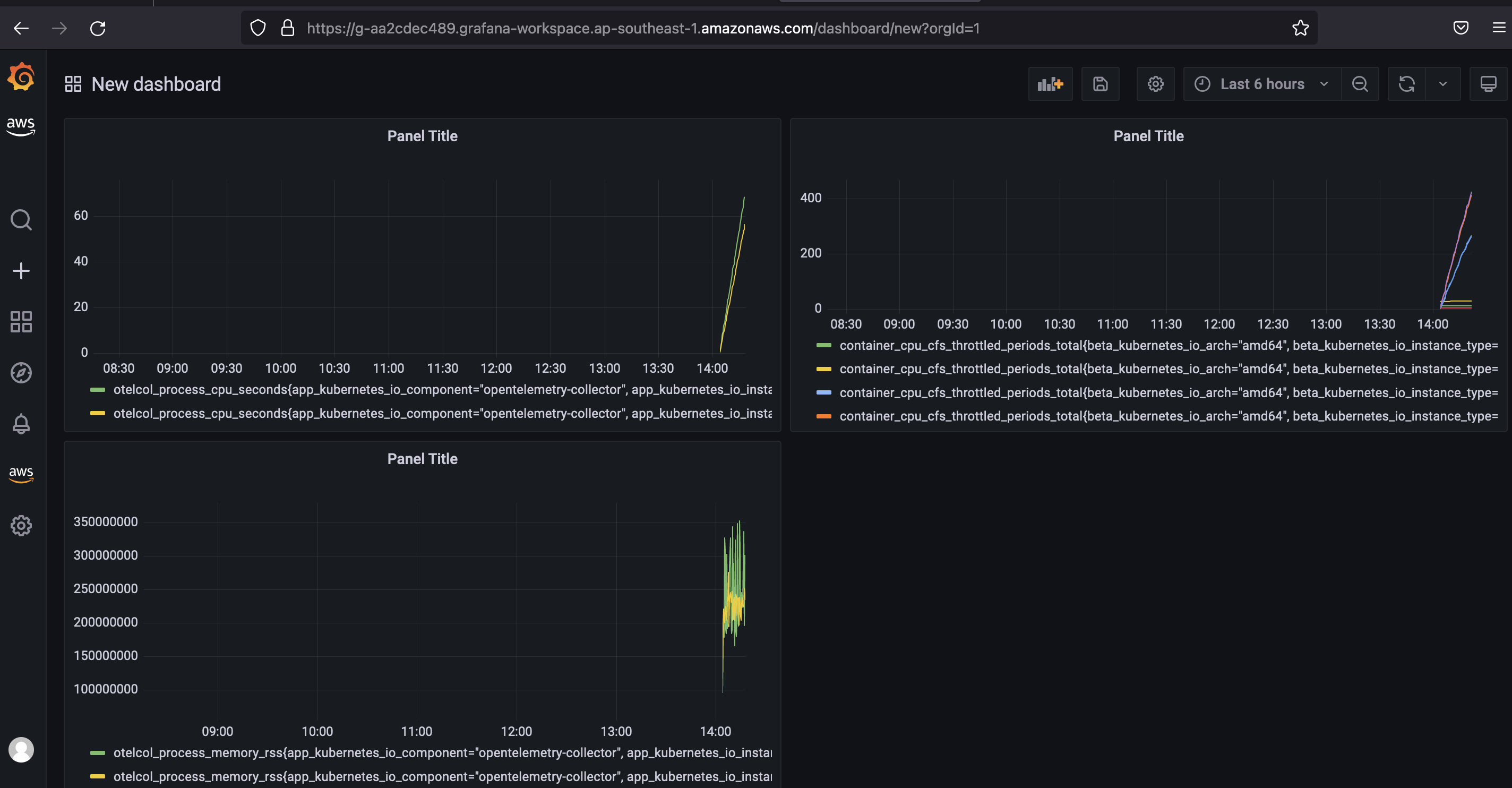The image size is (1512, 788).
Task: Save the dashboard with the disk icon
Action: point(1100,84)
